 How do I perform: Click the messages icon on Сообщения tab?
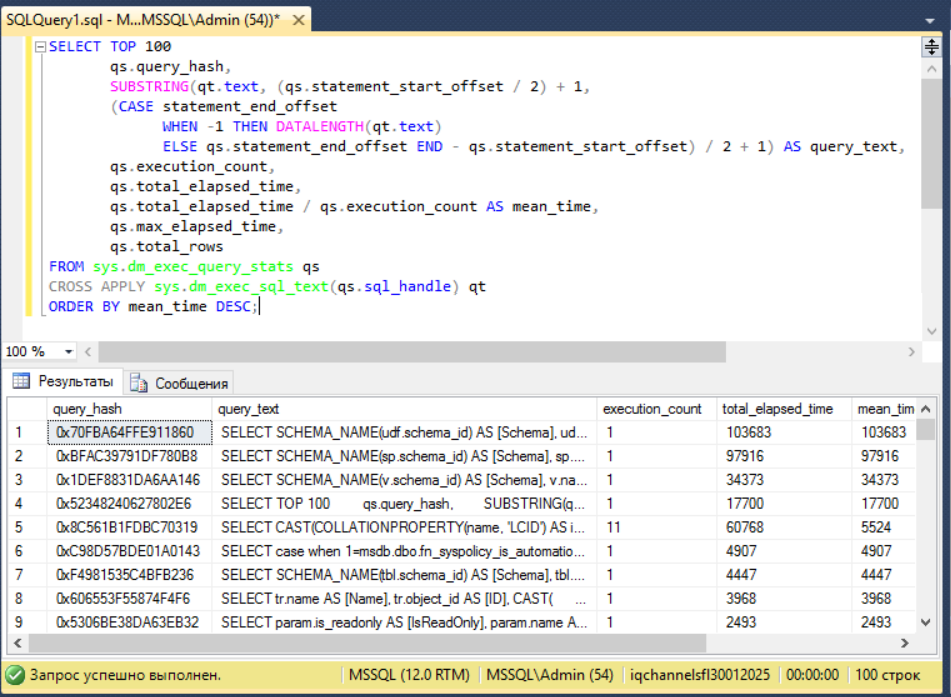[x=139, y=383]
